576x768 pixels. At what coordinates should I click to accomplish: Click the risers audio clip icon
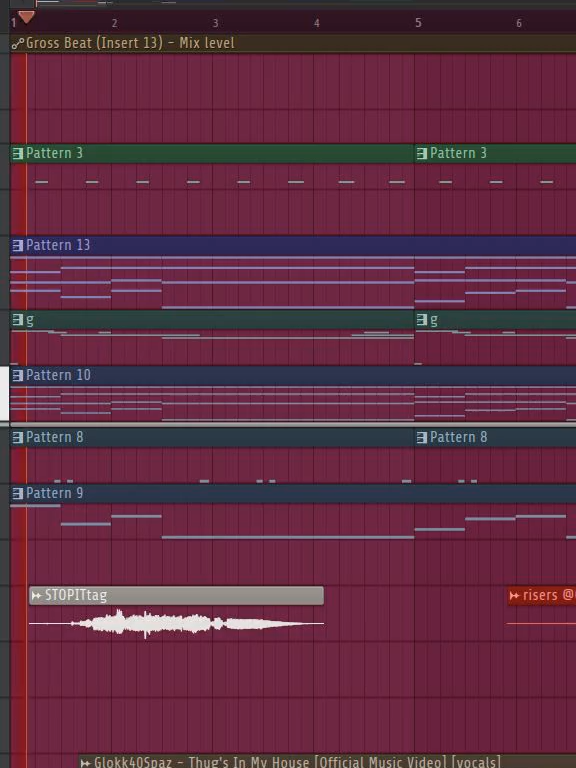(x=514, y=596)
